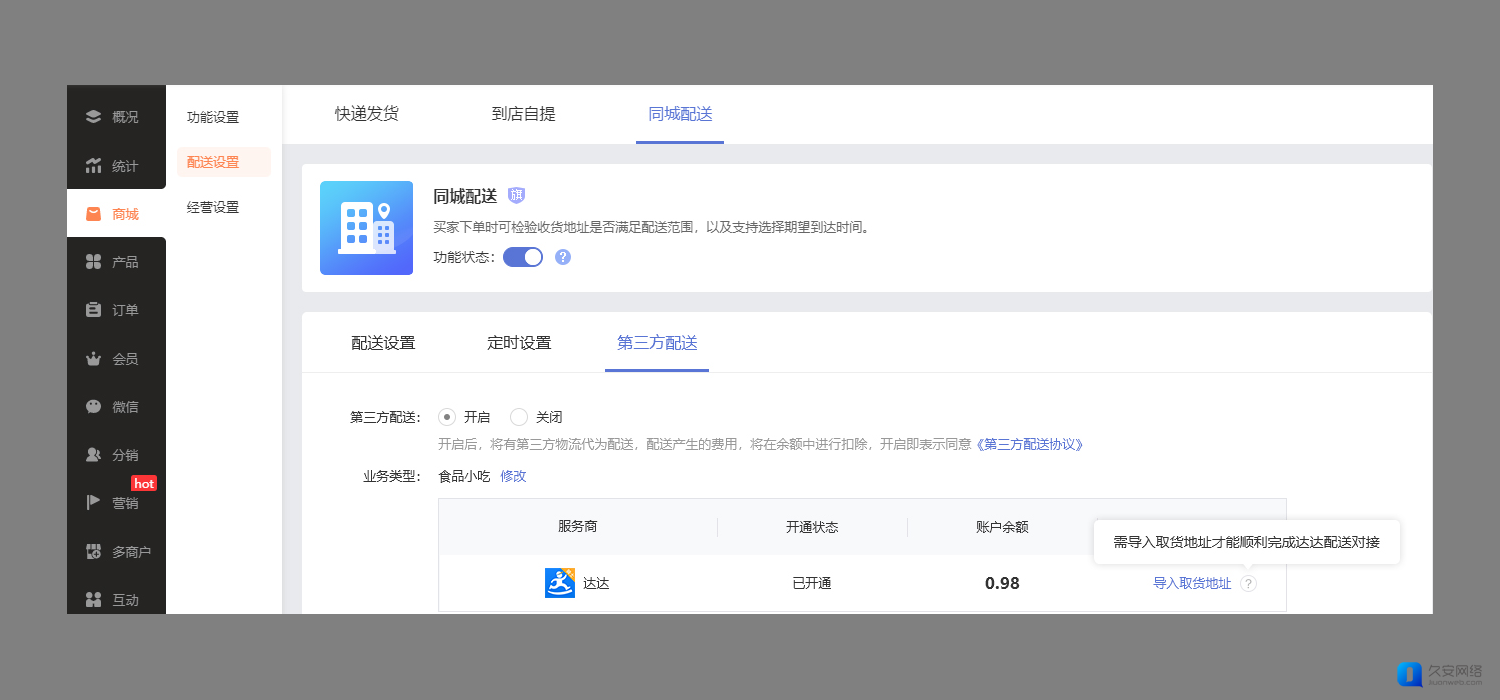Click the 概况 overview icon in sidebar

(x=93, y=117)
